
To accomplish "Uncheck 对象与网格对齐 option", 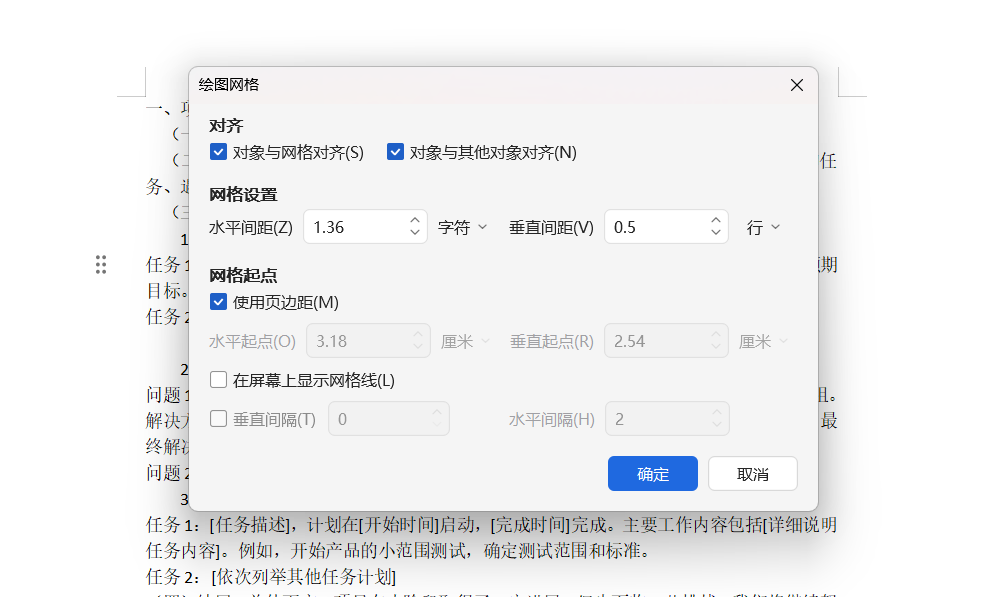I will pos(218,152).
